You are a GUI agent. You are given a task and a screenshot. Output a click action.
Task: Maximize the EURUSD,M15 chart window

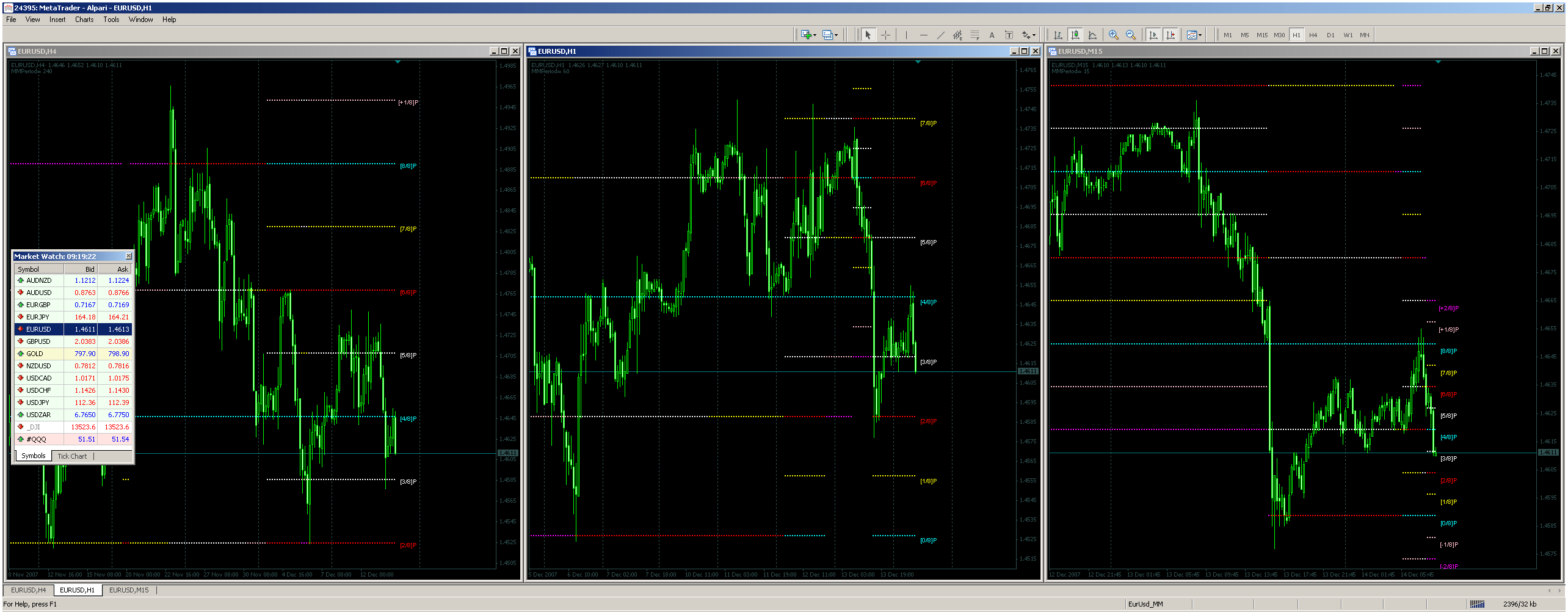[x=1544, y=51]
